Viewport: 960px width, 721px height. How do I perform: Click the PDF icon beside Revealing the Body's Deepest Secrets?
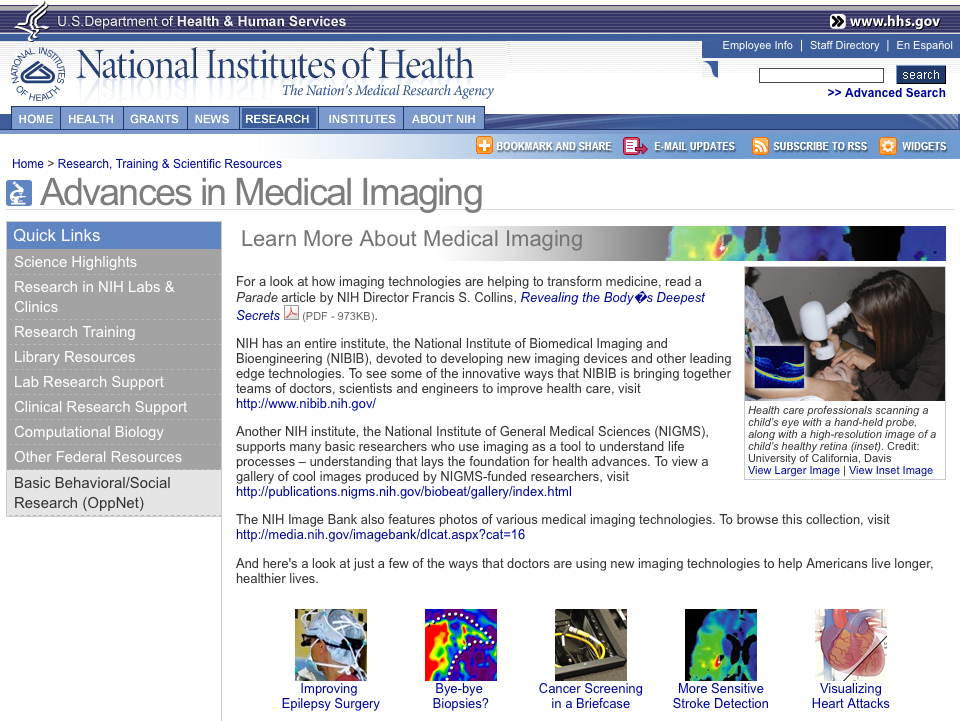pos(292,312)
